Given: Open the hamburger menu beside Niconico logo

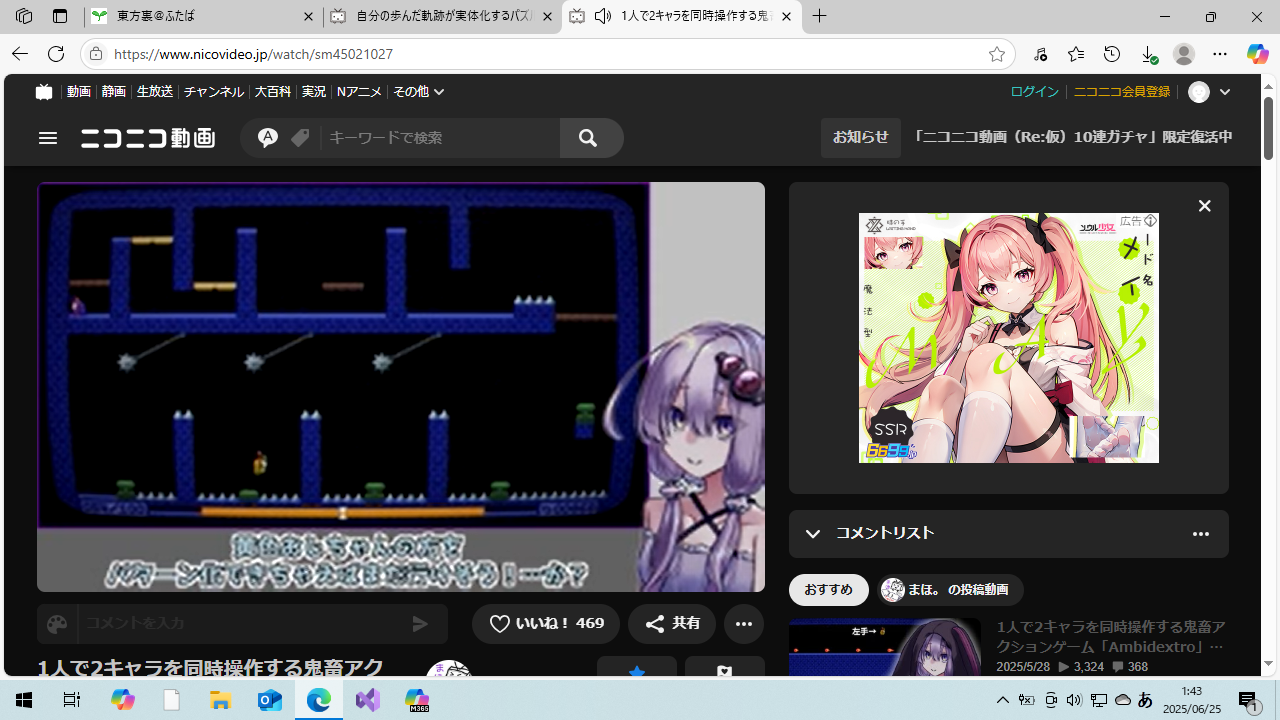Looking at the screenshot, I should click(48, 138).
